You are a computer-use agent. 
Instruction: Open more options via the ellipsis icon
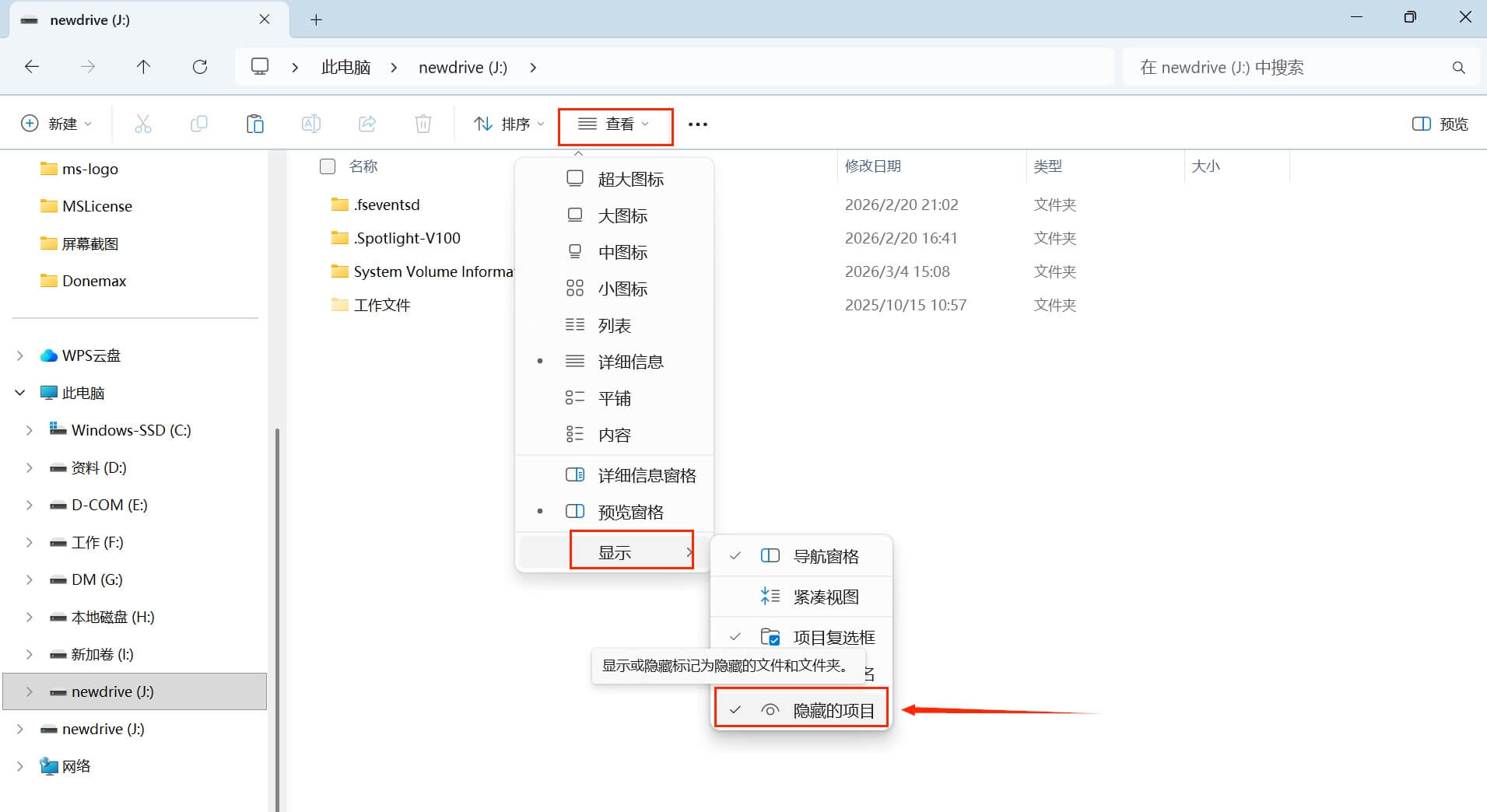click(x=697, y=124)
